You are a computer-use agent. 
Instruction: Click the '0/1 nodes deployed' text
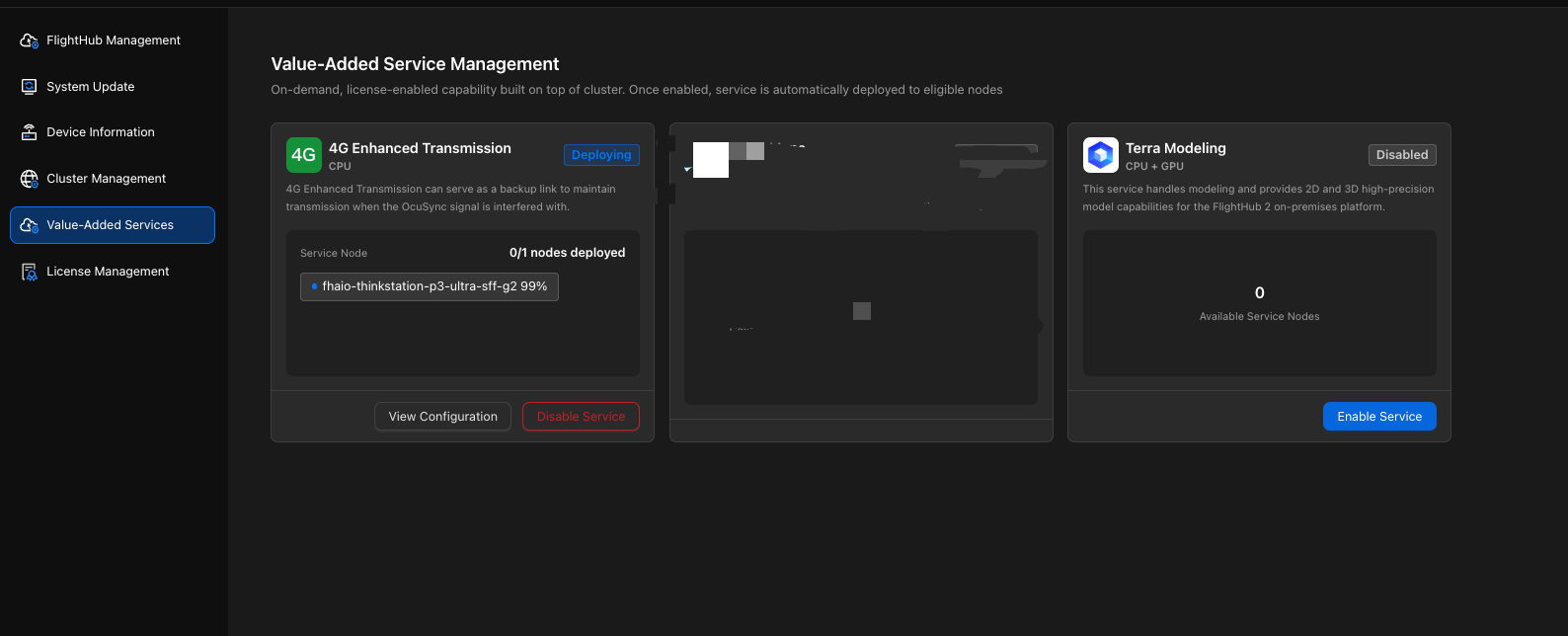567,253
